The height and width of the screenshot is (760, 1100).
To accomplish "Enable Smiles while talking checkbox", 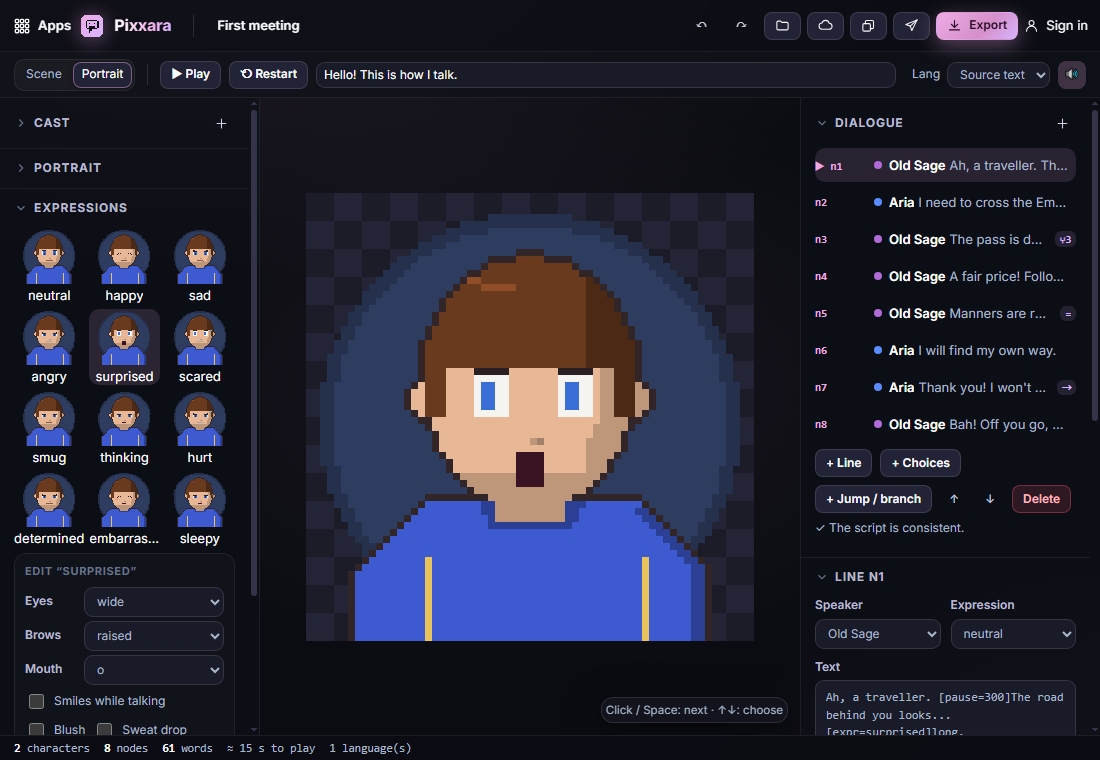I will (x=36, y=701).
